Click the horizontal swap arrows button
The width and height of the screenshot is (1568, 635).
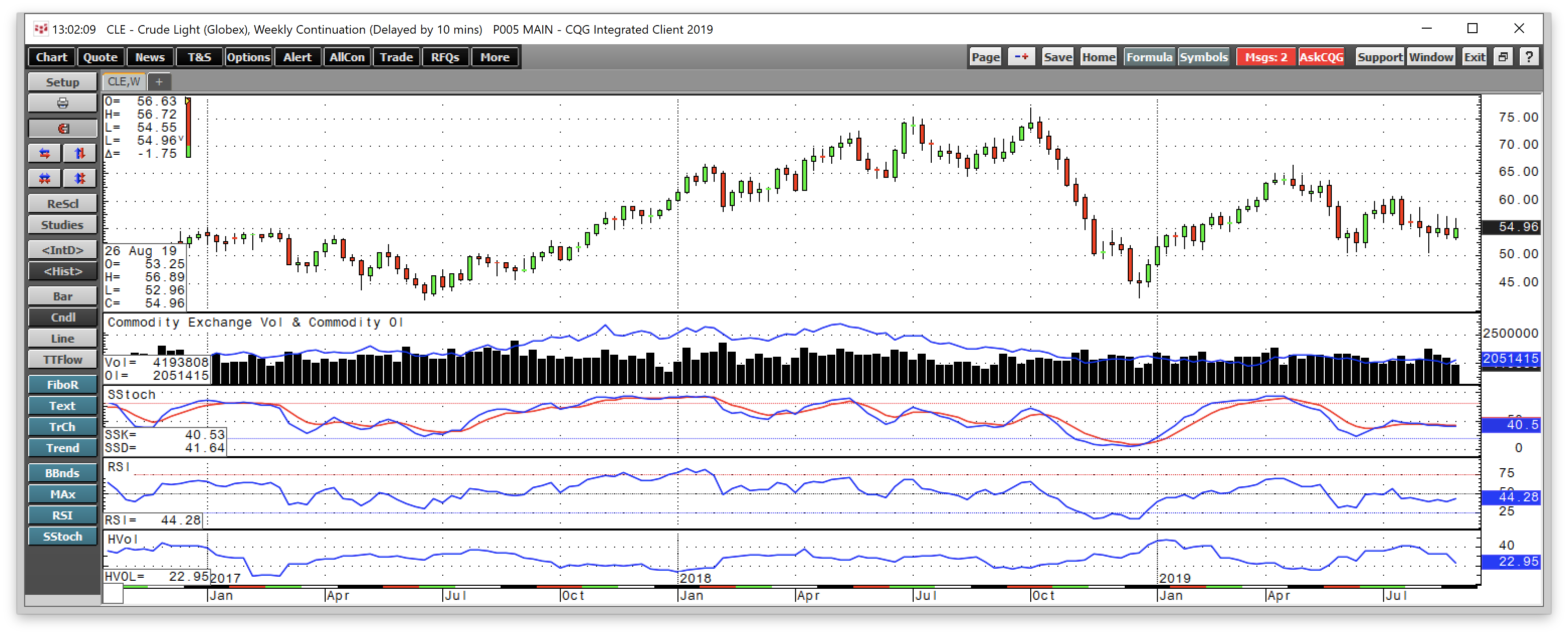pyautogui.click(x=44, y=153)
